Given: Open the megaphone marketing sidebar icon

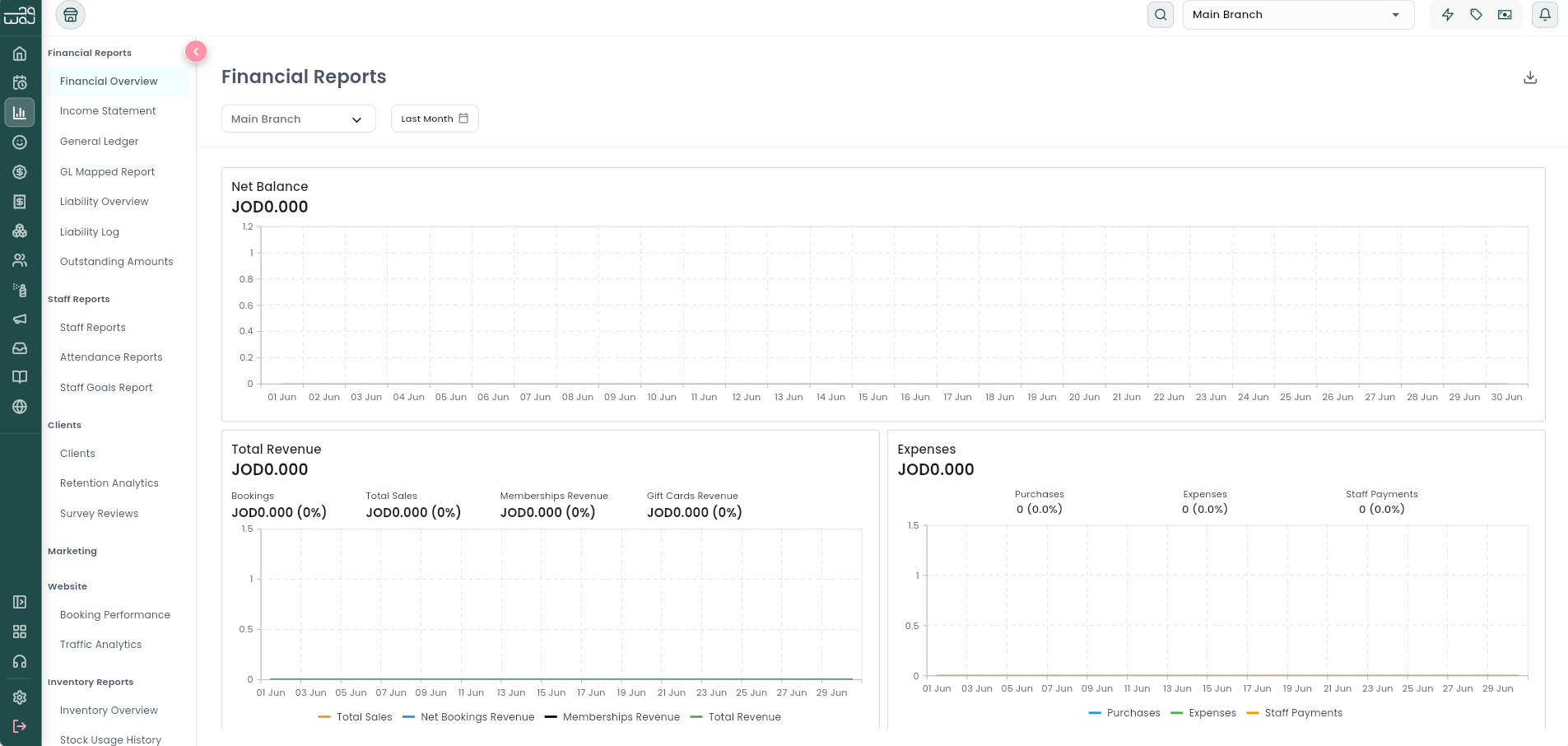Looking at the screenshot, I should 20,319.
